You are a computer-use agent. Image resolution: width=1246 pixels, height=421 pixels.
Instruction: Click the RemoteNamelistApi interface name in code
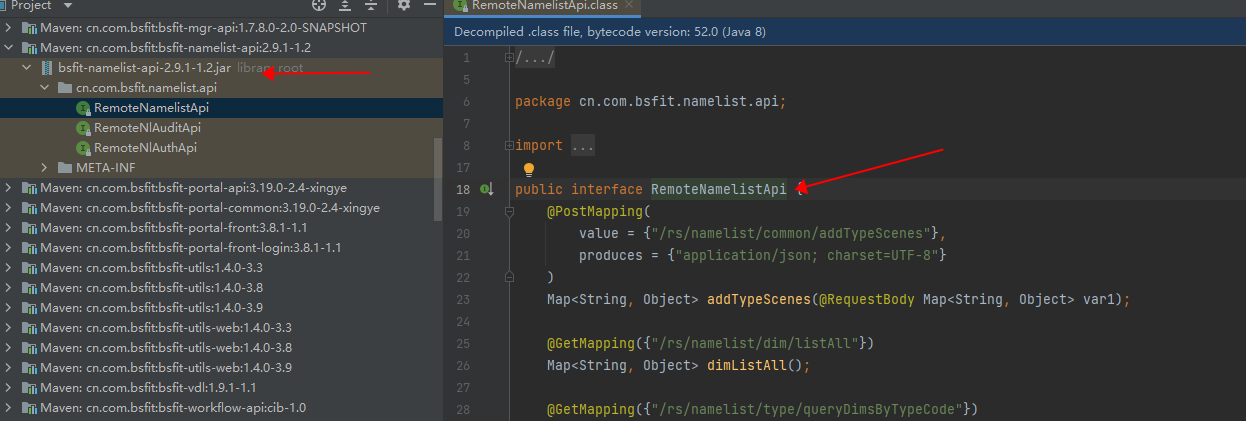tap(719, 189)
